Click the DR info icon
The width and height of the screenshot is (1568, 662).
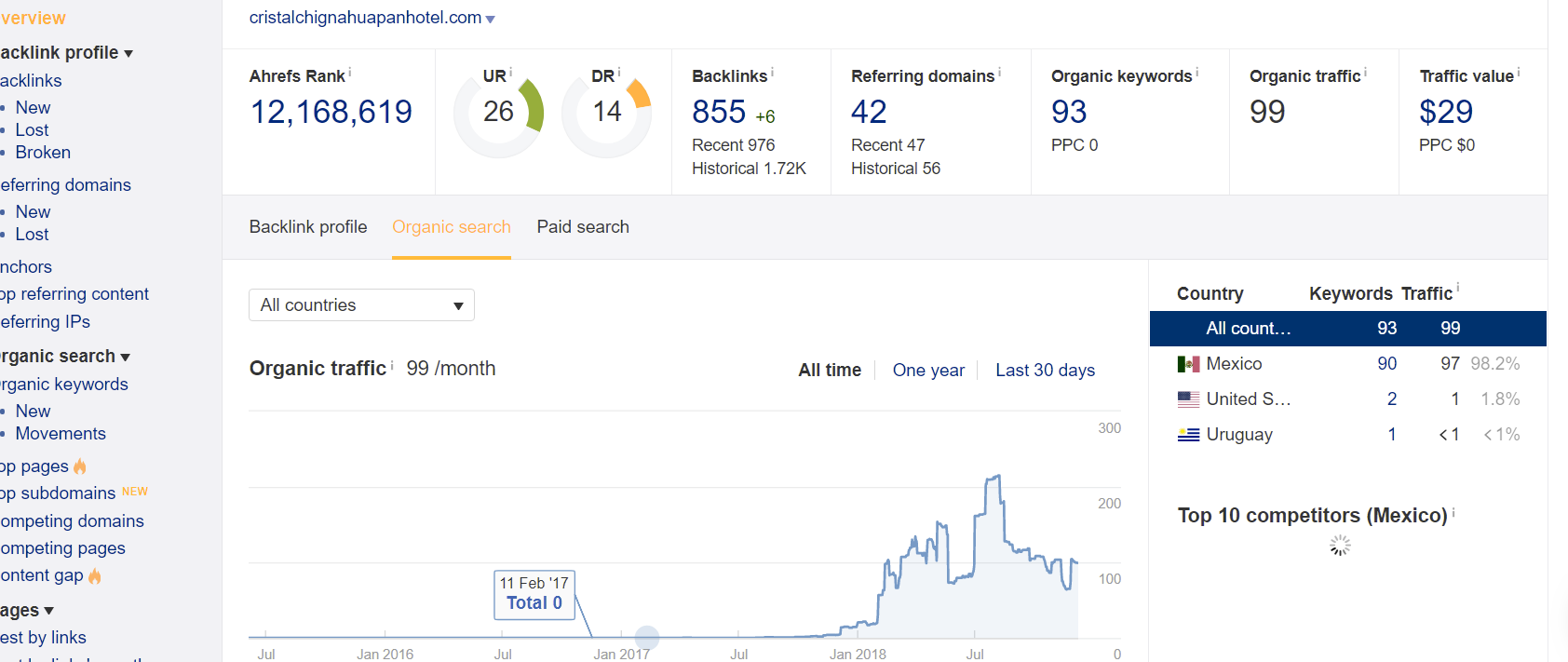coord(619,72)
